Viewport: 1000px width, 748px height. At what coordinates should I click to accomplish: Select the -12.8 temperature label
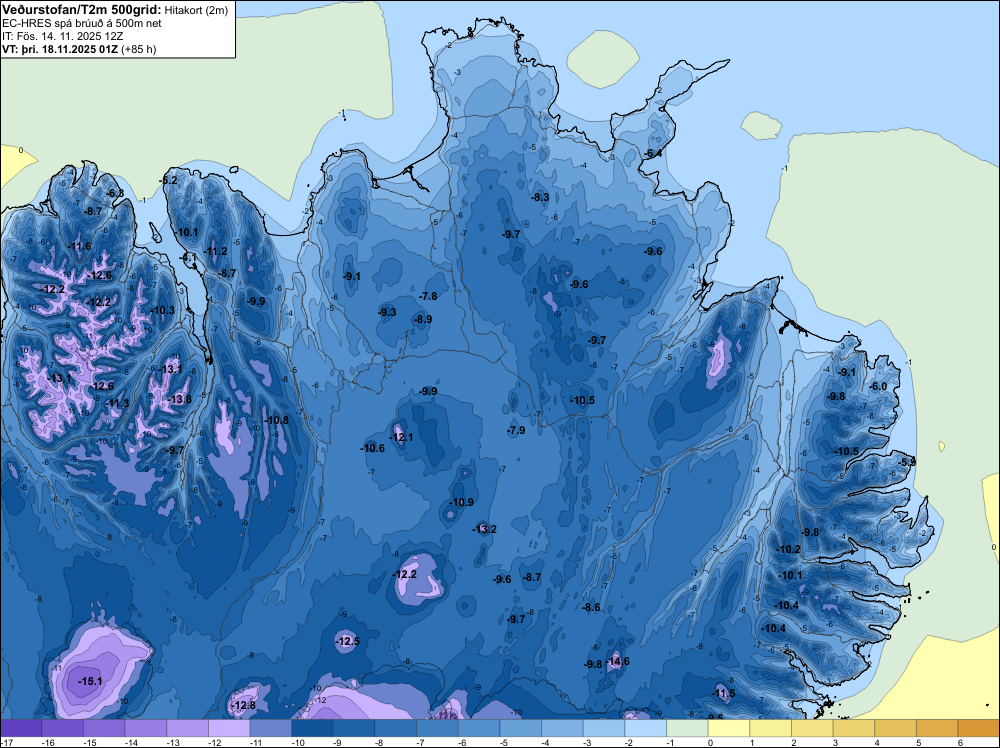[243, 705]
